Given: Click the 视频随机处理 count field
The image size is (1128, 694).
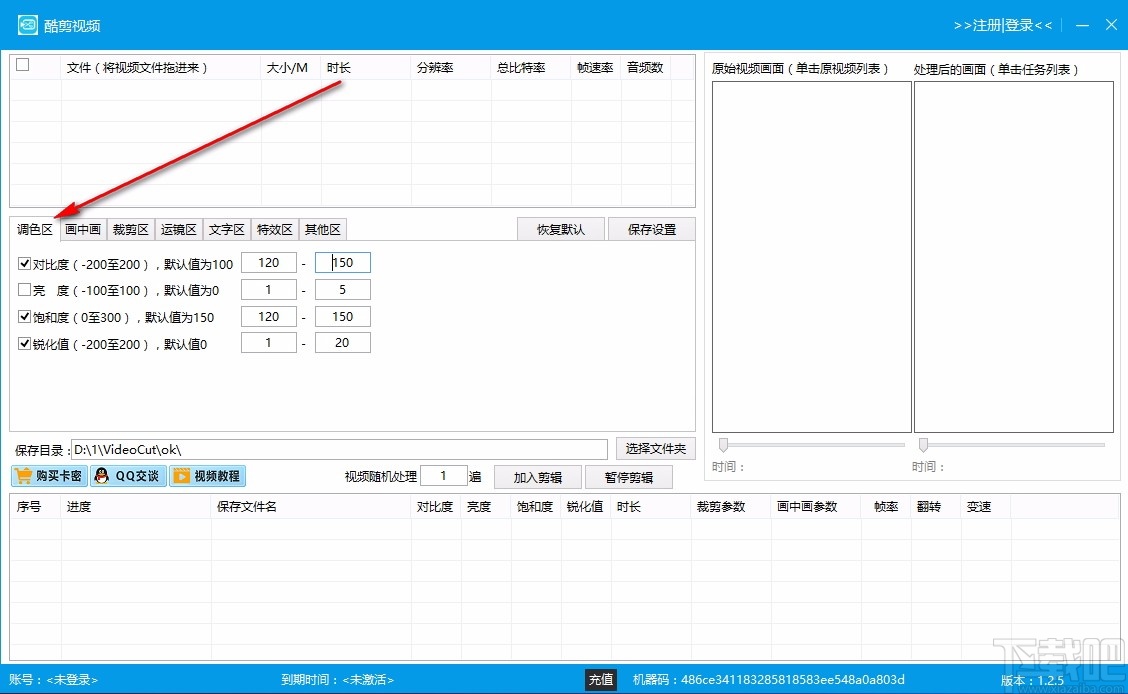Looking at the screenshot, I should [444, 476].
